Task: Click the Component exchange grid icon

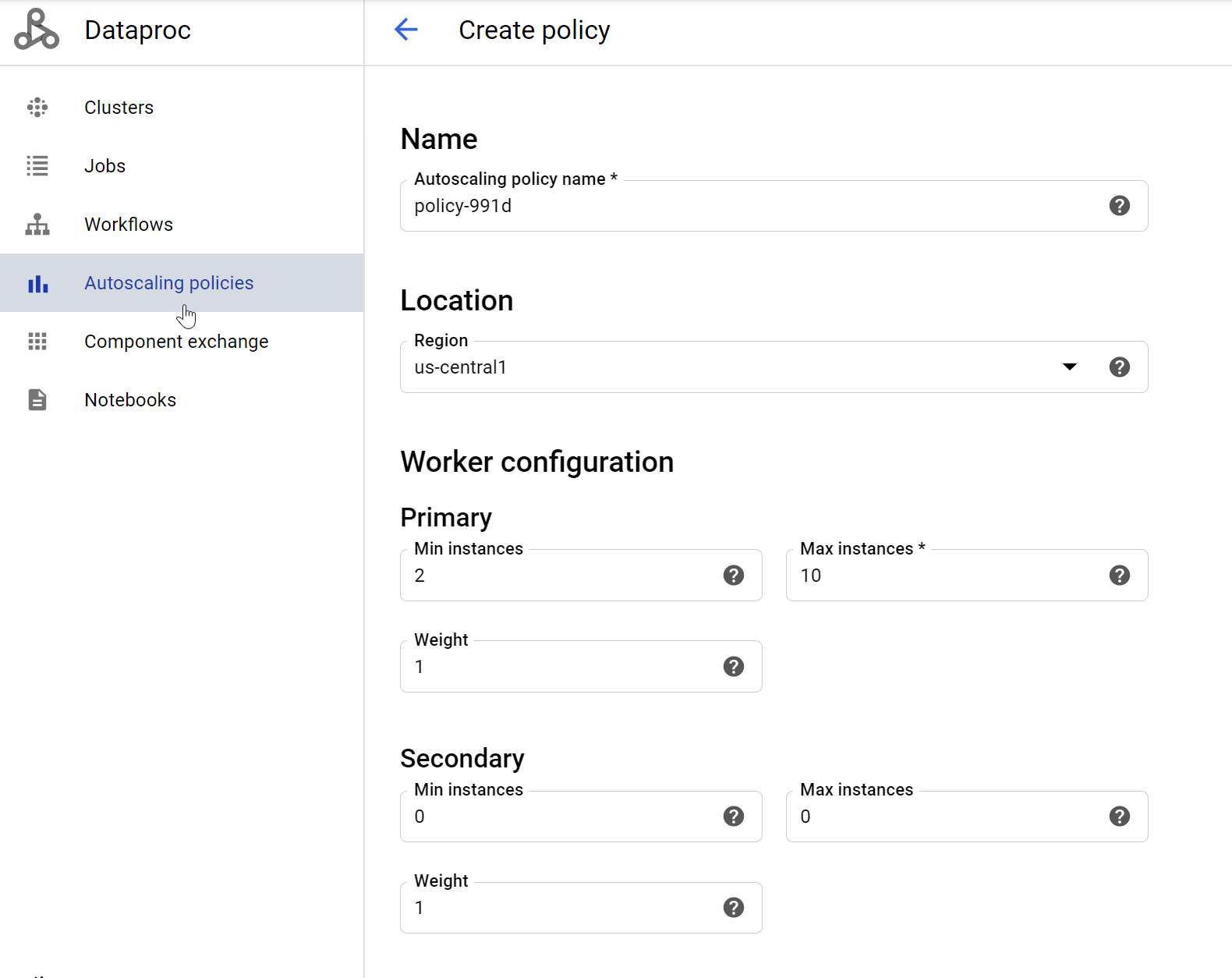Action: pyautogui.click(x=37, y=342)
